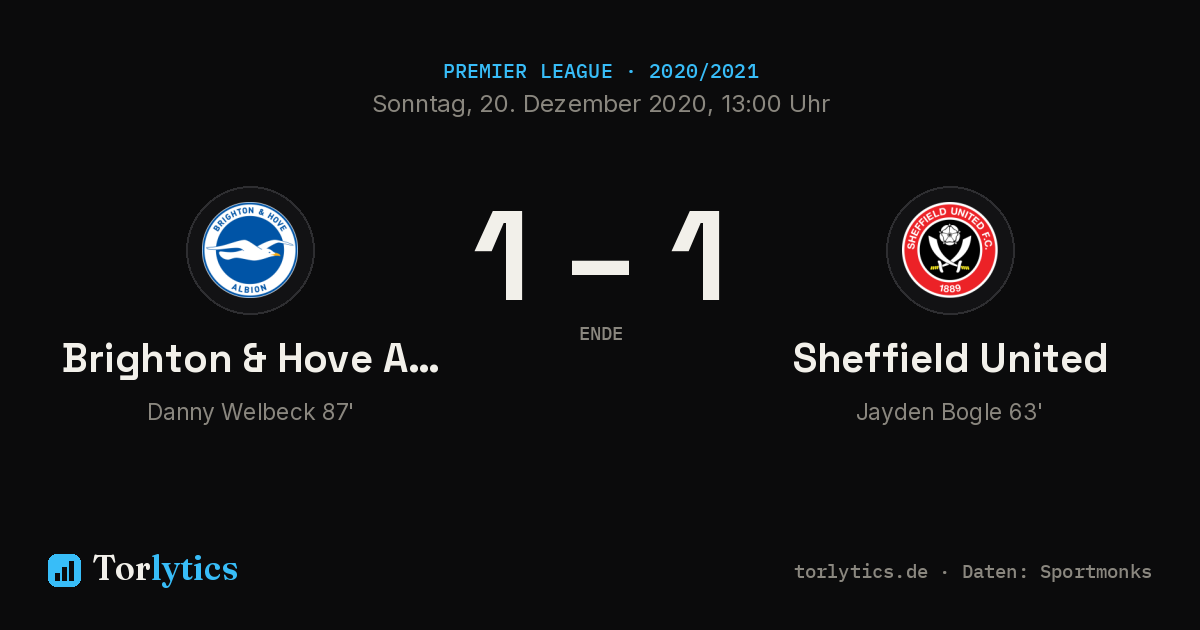
Task: Click scorer Jayden Bogle 63'
Action: (x=950, y=412)
